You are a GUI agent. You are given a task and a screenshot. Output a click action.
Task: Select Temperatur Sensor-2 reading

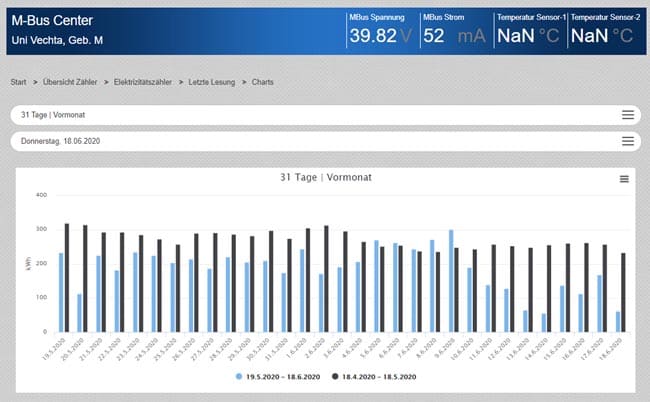point(604,35)
